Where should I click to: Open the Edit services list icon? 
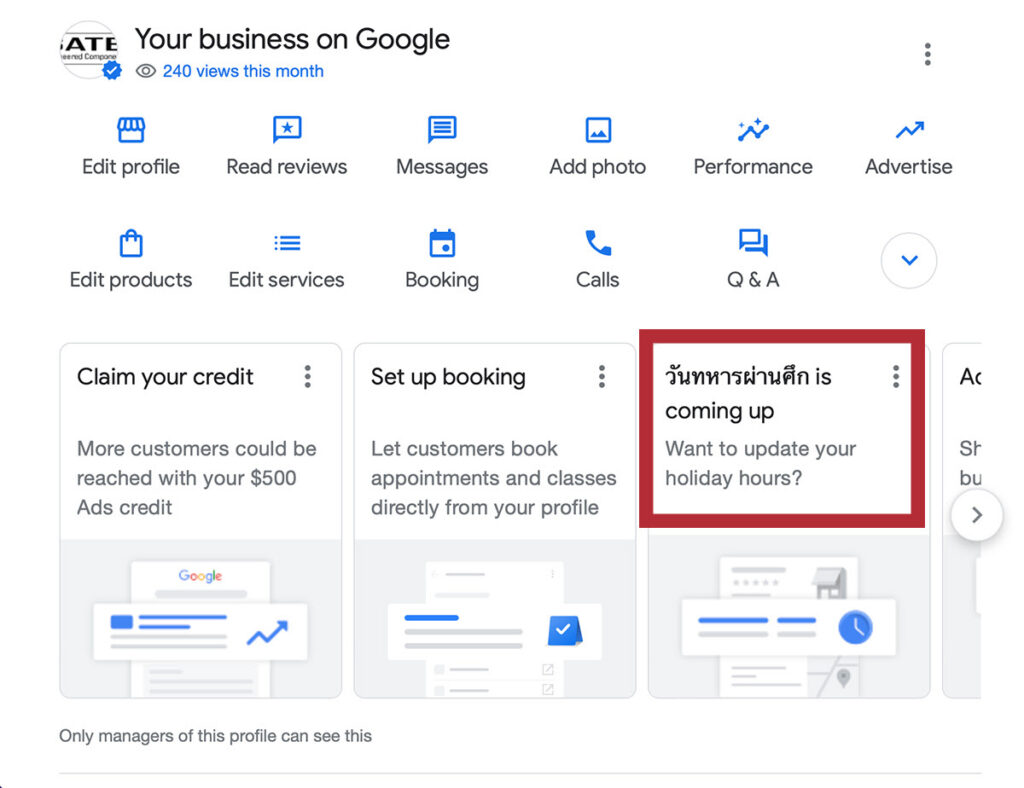287,243
